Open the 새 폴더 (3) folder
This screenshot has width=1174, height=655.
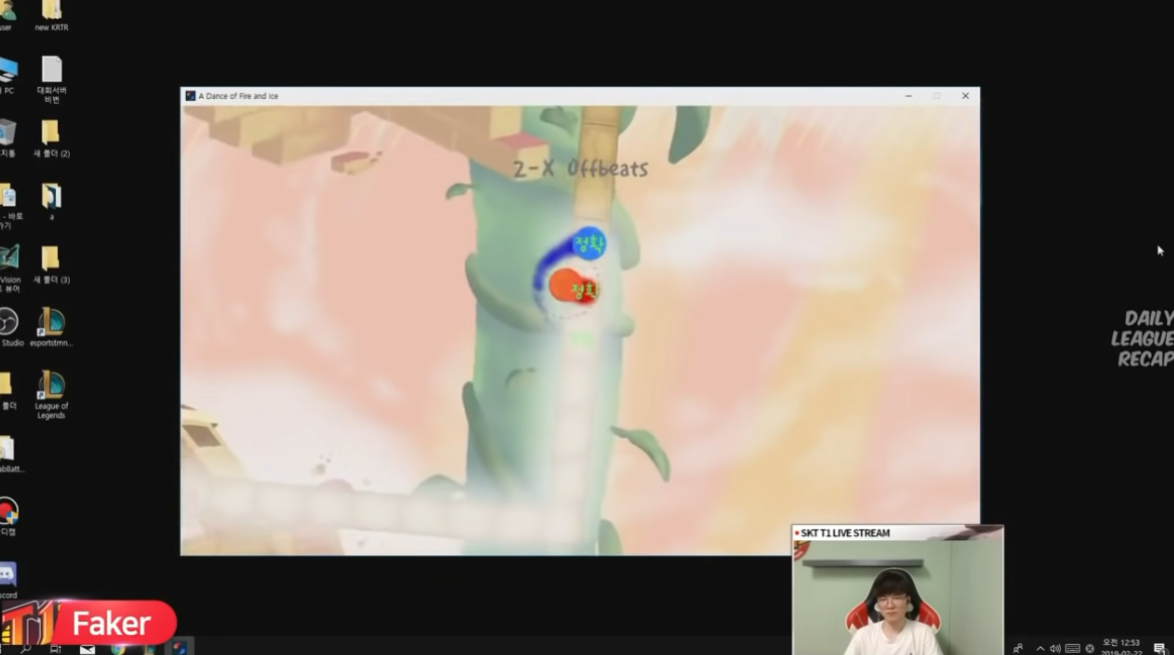point(51,265)
